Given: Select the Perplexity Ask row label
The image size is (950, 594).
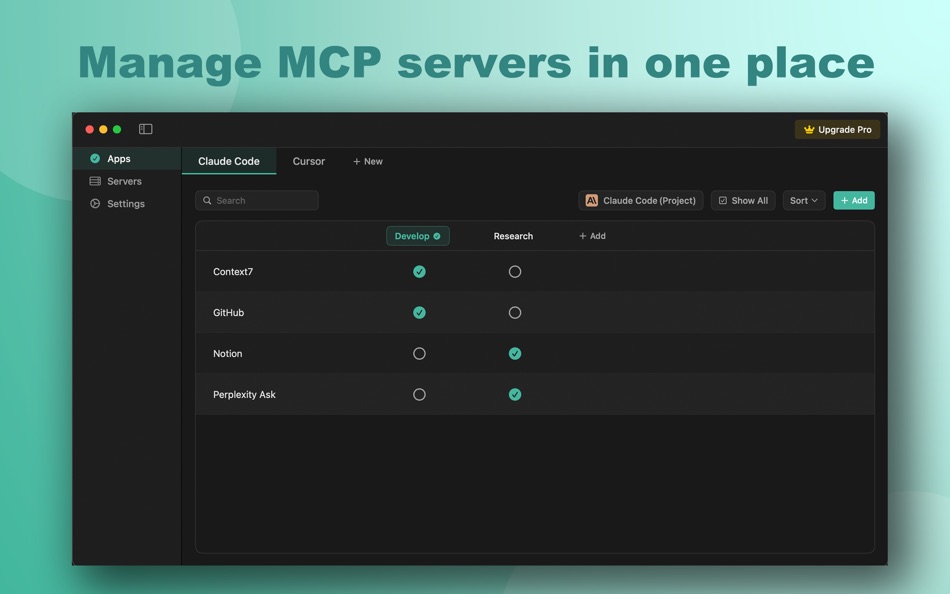Looking at the screenshot, I should pos(244,395).
